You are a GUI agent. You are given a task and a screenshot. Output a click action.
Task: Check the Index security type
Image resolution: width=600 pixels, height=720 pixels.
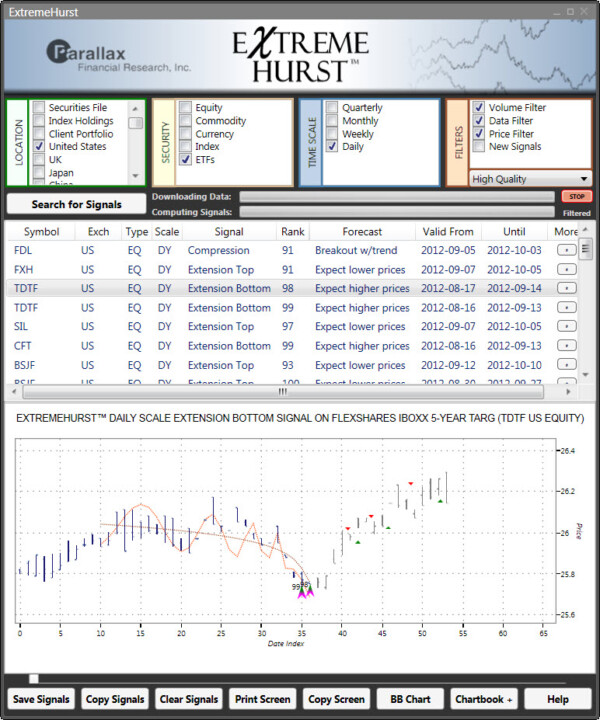(185, 146)
